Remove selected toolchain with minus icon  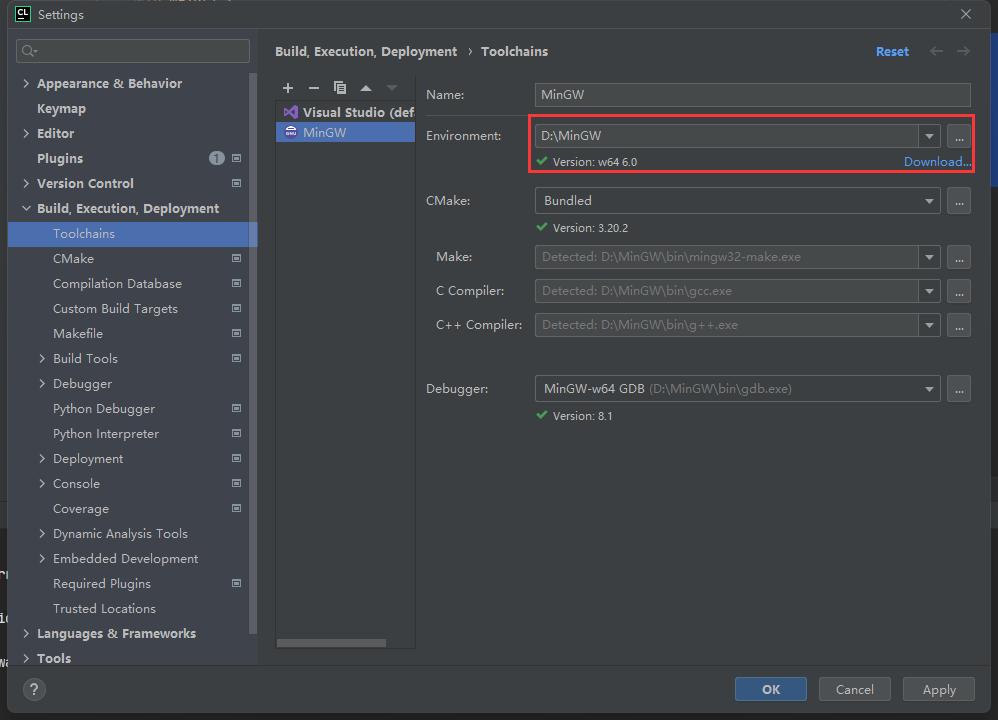tap(314, 88)
